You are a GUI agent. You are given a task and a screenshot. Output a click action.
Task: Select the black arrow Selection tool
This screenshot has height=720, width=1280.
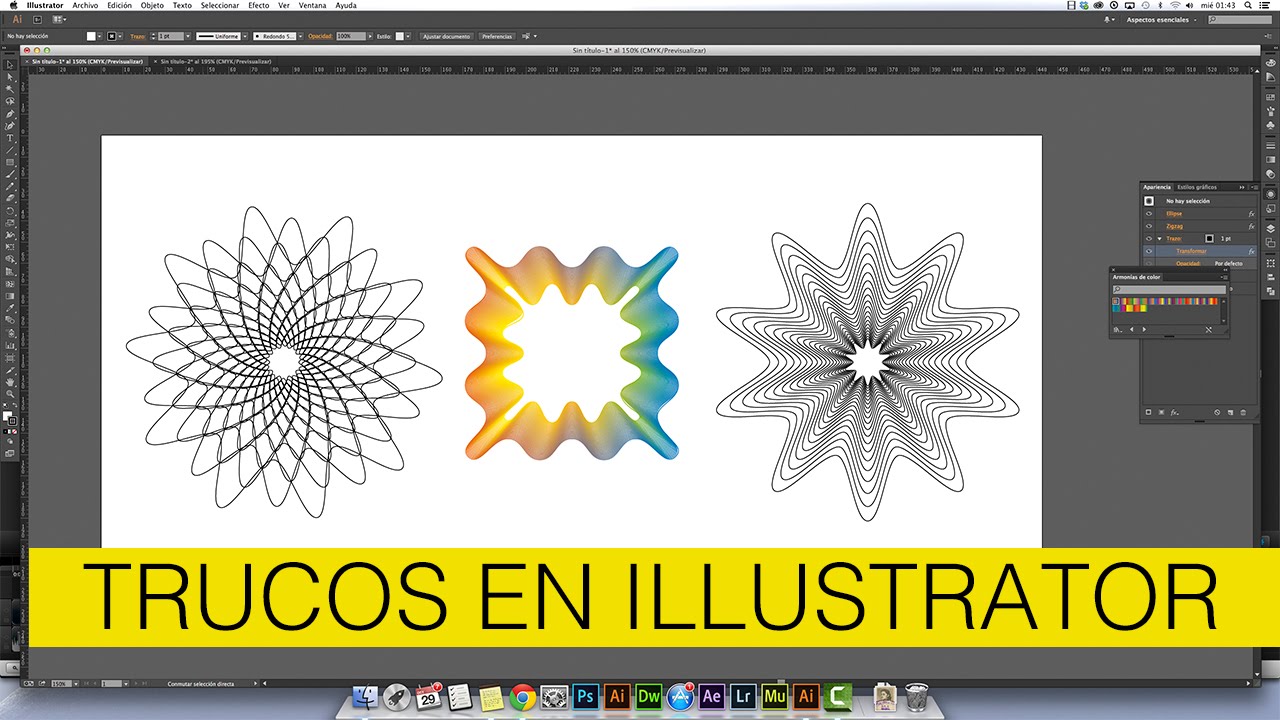click(10, 65)
